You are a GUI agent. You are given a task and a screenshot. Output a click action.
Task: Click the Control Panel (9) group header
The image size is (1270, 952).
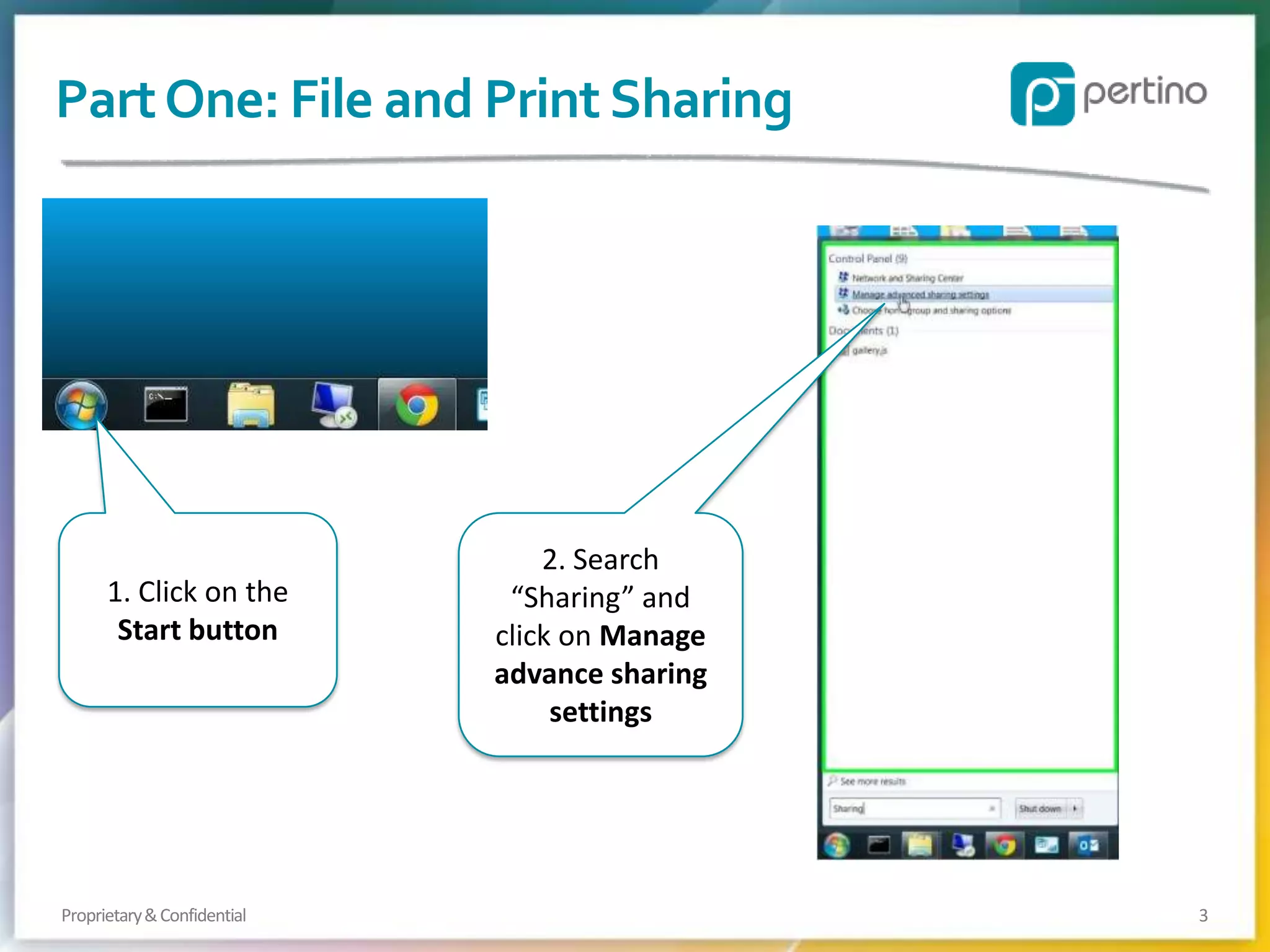coord(868,258)
